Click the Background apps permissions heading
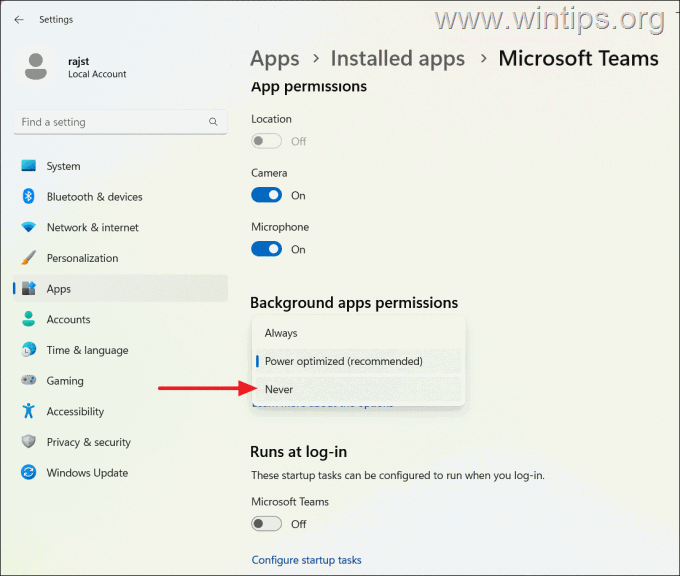Viewport: 680px width, 576px height. click(x=354, y=303)
